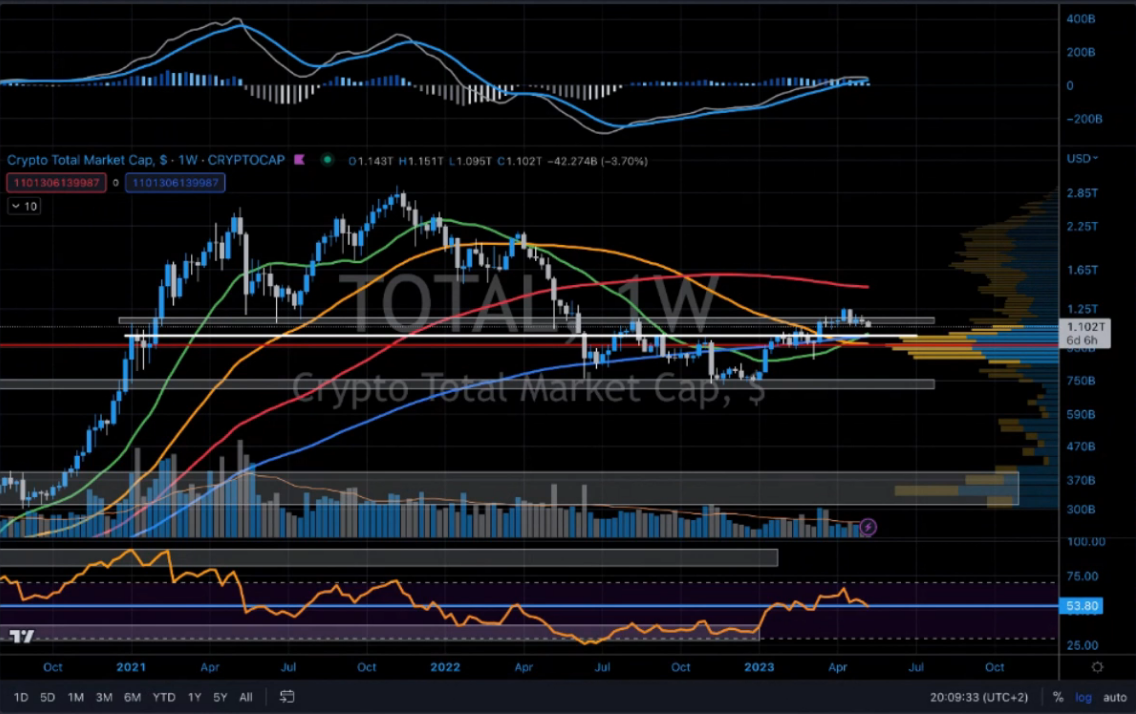Click the TradingView logo on chart
Image resolution: width=1136 pixels, height=714 pixels.
(20, 636)
